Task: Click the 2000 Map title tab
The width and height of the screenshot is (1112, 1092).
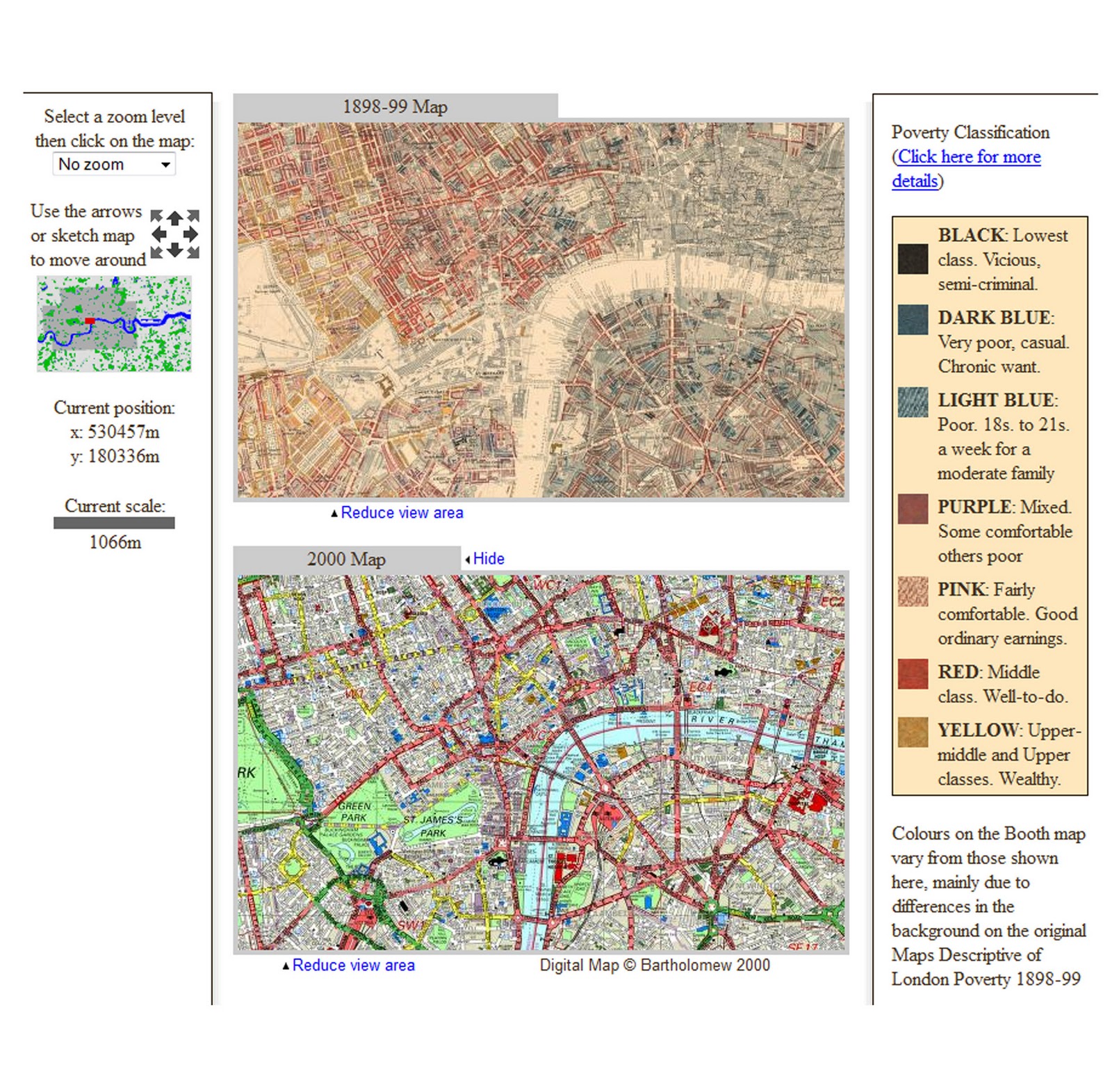Action: point(347,558)
